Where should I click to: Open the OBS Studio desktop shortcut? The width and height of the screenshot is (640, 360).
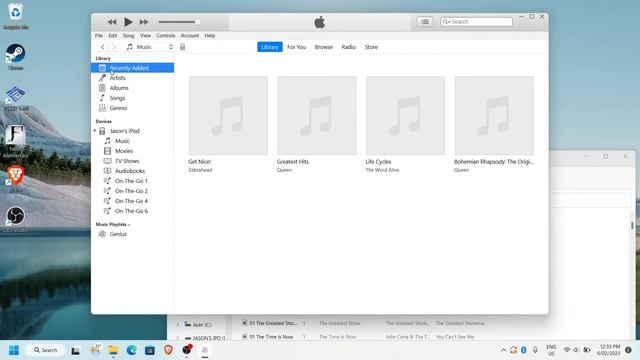[16, 220]
